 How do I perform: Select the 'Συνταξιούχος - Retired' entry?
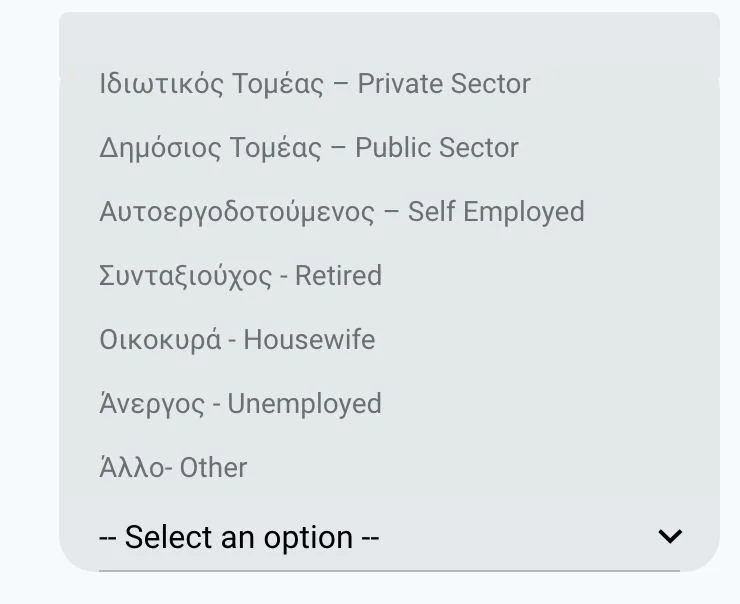pos(240,276)
